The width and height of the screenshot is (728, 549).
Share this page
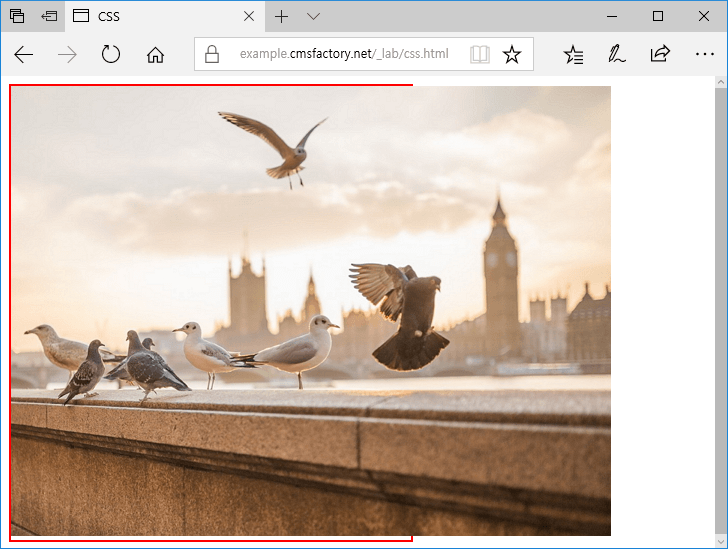(x=660, y=54)
